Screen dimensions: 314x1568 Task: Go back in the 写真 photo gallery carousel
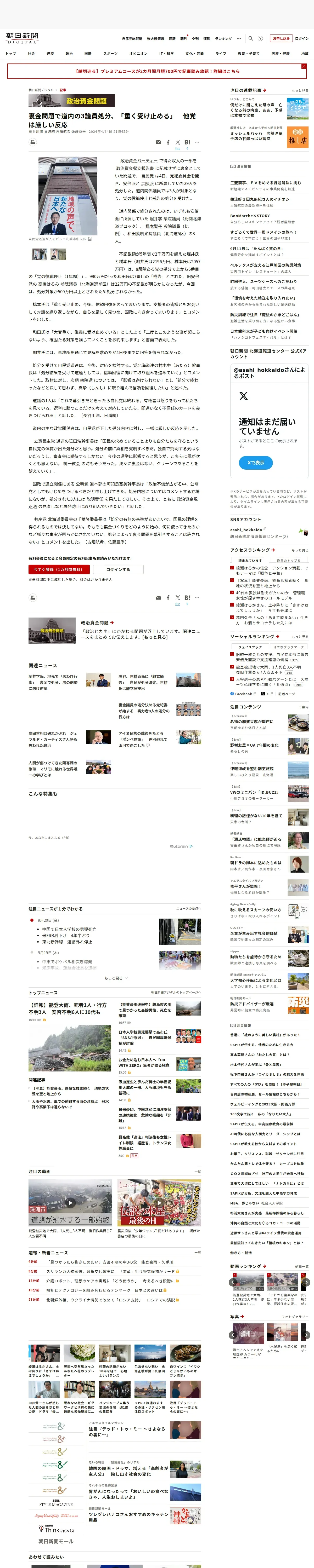tap(233, 1335)
